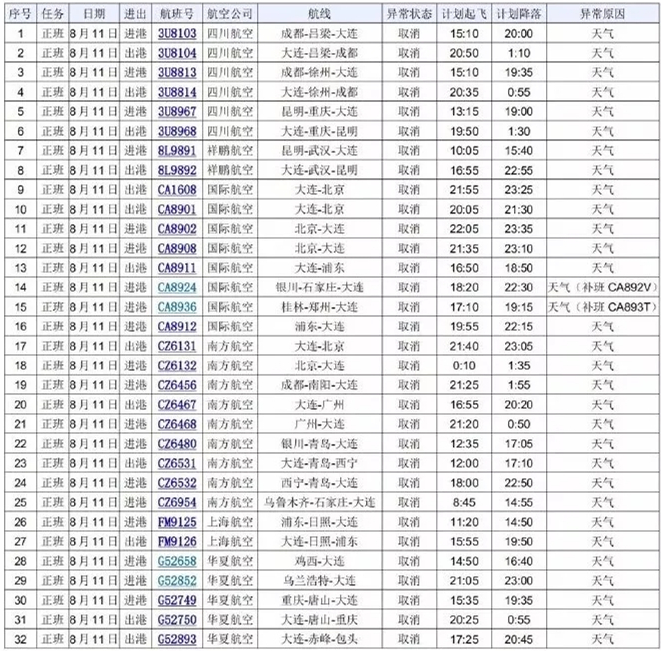Select reason cell 天气（补班 CA893T）
661x651 pixels.
[603, 307]
